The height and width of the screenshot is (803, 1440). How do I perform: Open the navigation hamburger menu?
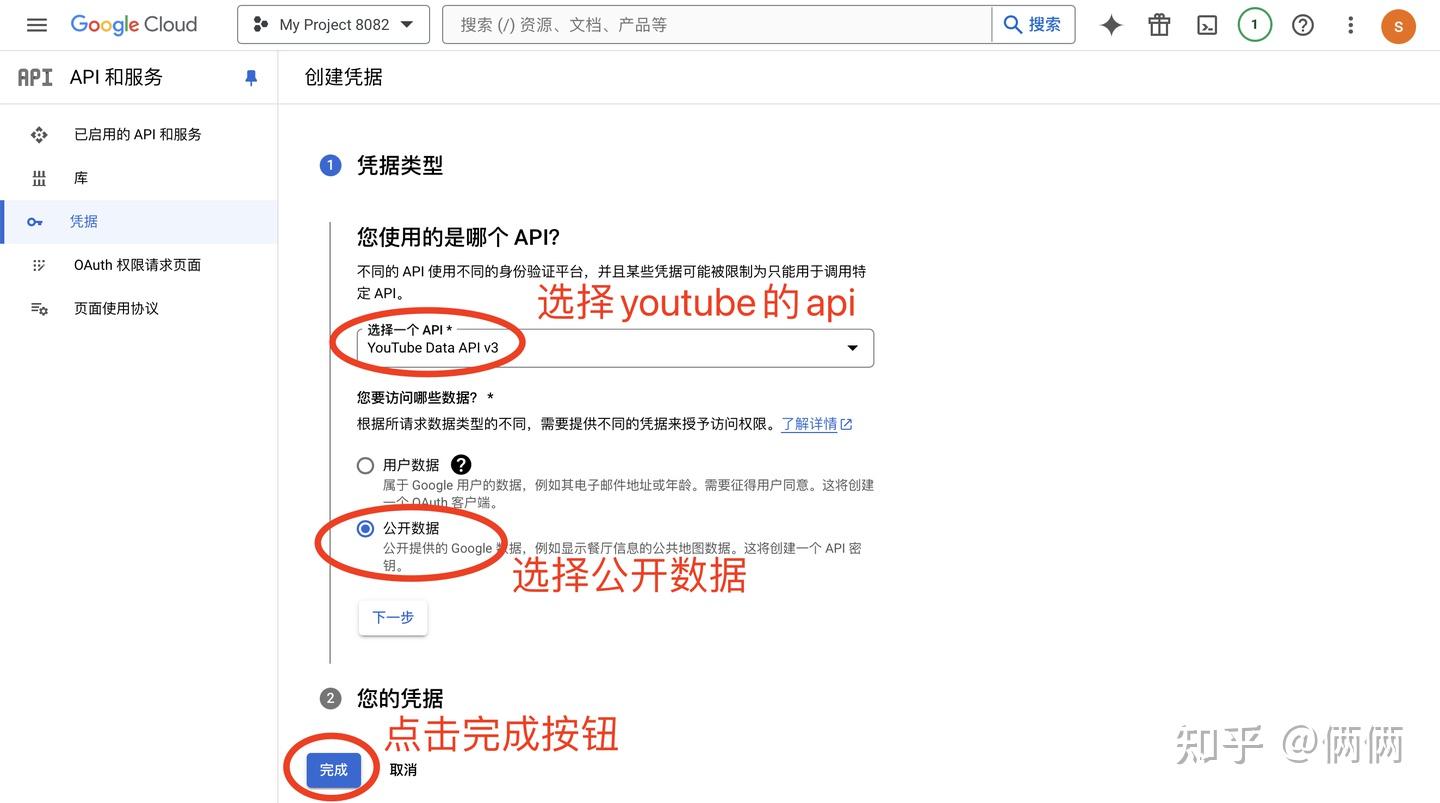coord(37,24)
